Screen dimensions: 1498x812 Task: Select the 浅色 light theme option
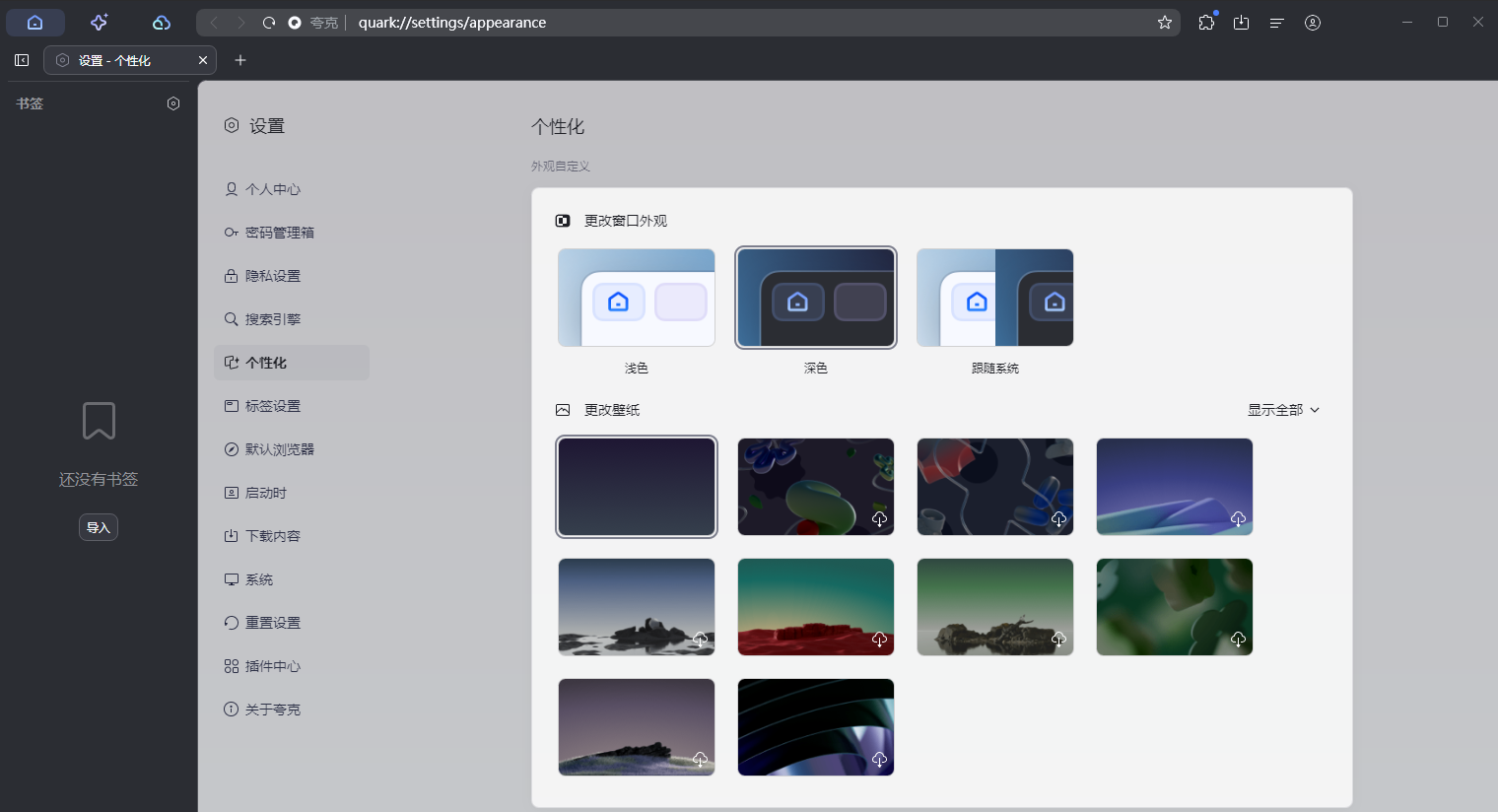[637, 298]
